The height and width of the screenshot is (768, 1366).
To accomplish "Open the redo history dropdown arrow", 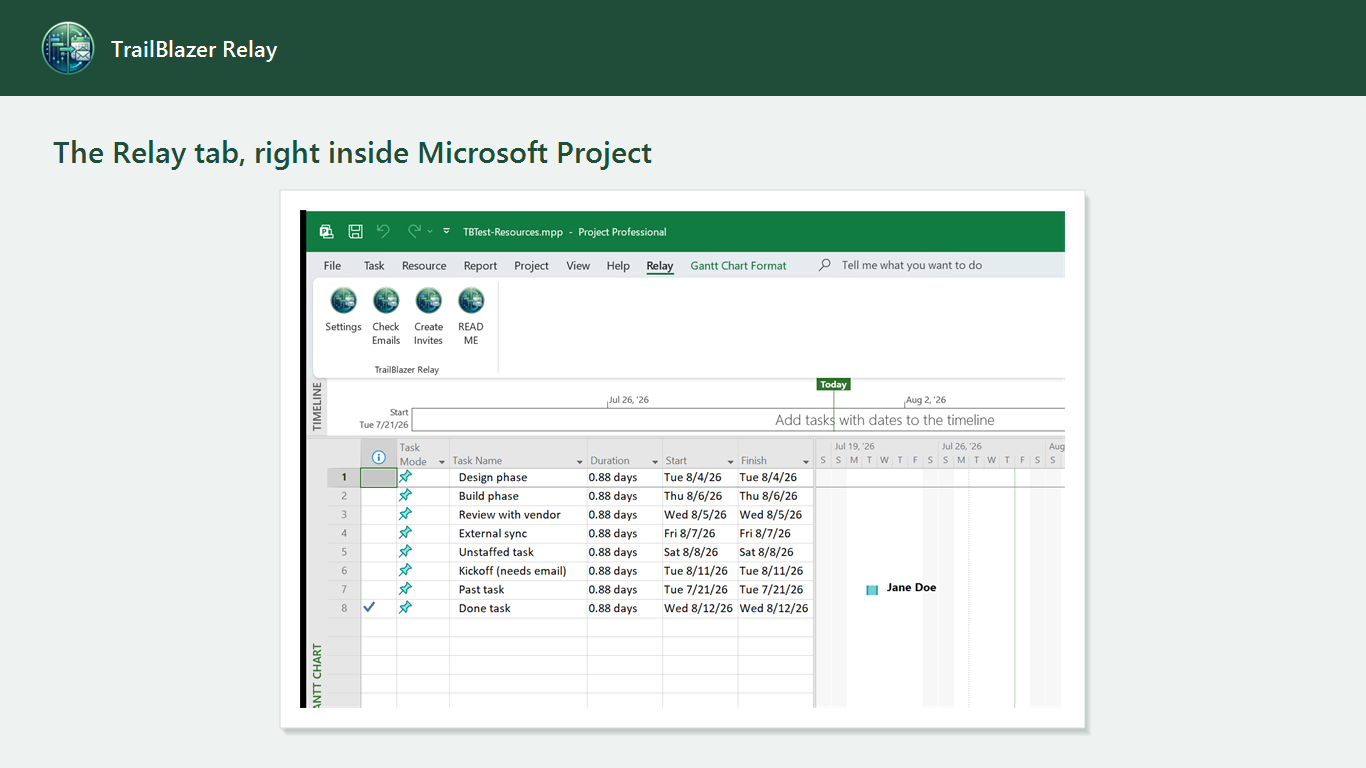I will tap(430, 232).
